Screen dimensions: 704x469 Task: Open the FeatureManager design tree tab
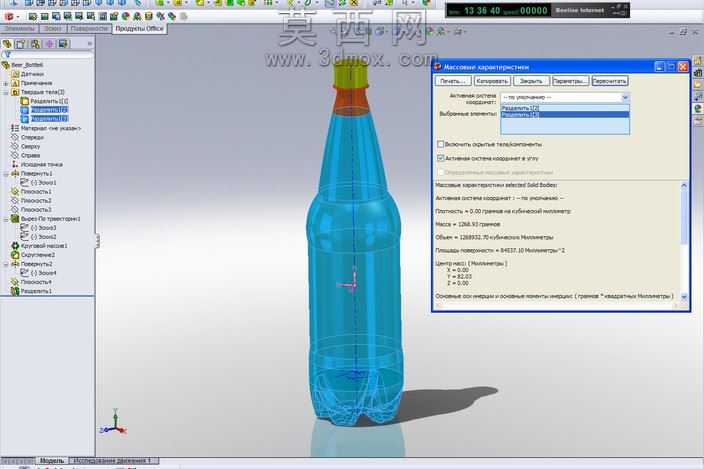7,44
